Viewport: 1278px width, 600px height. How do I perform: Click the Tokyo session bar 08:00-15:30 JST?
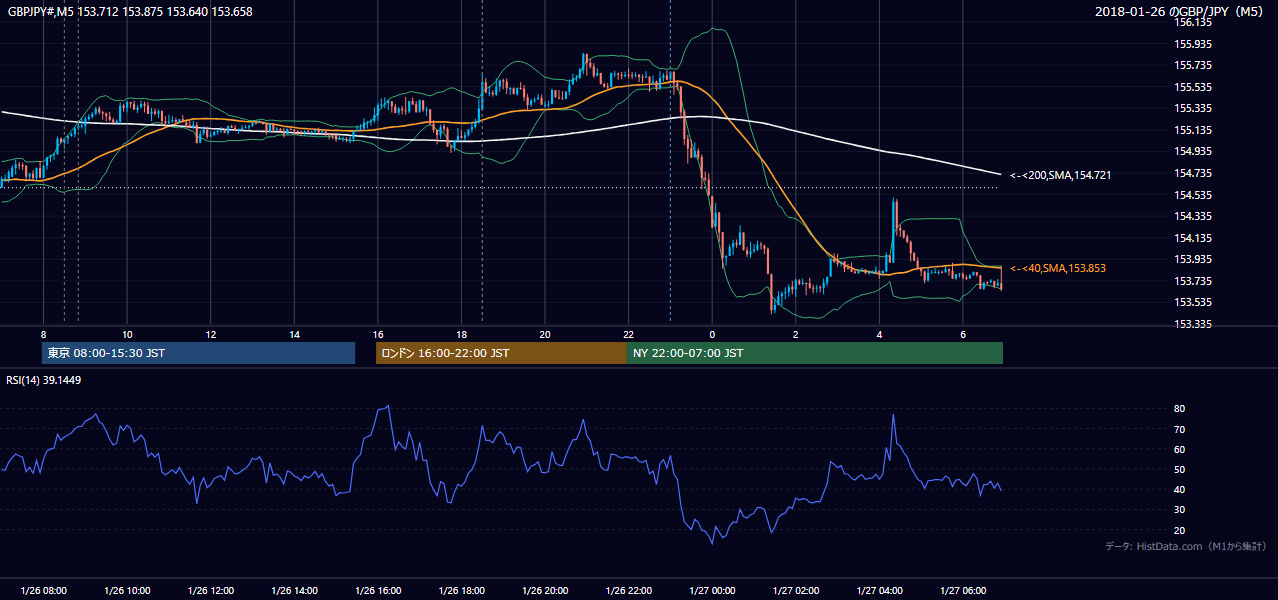point(198,353)
